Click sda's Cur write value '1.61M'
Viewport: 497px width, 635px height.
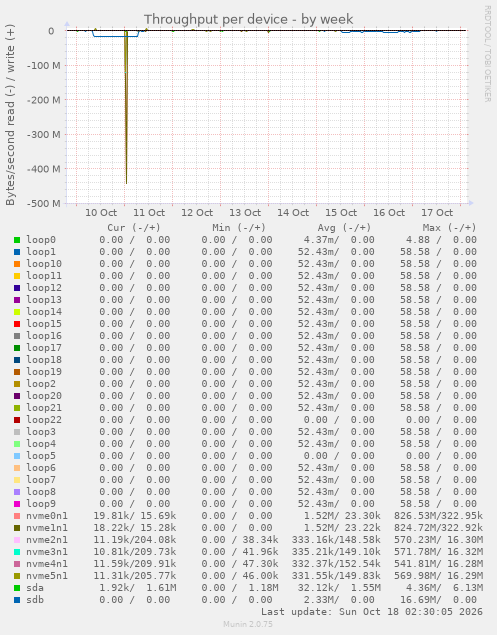tap(161, 588)
